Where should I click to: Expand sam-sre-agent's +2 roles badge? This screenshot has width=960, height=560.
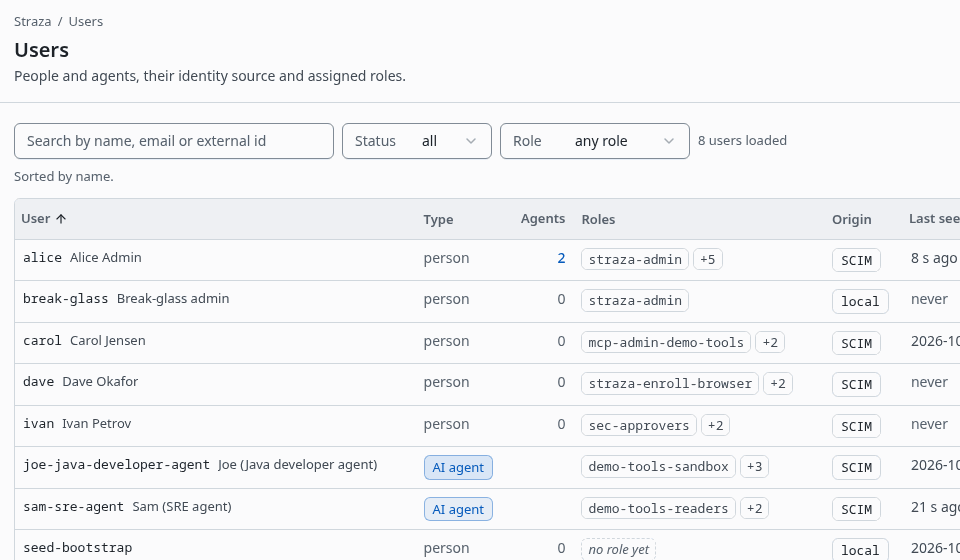tap(754, 509)
